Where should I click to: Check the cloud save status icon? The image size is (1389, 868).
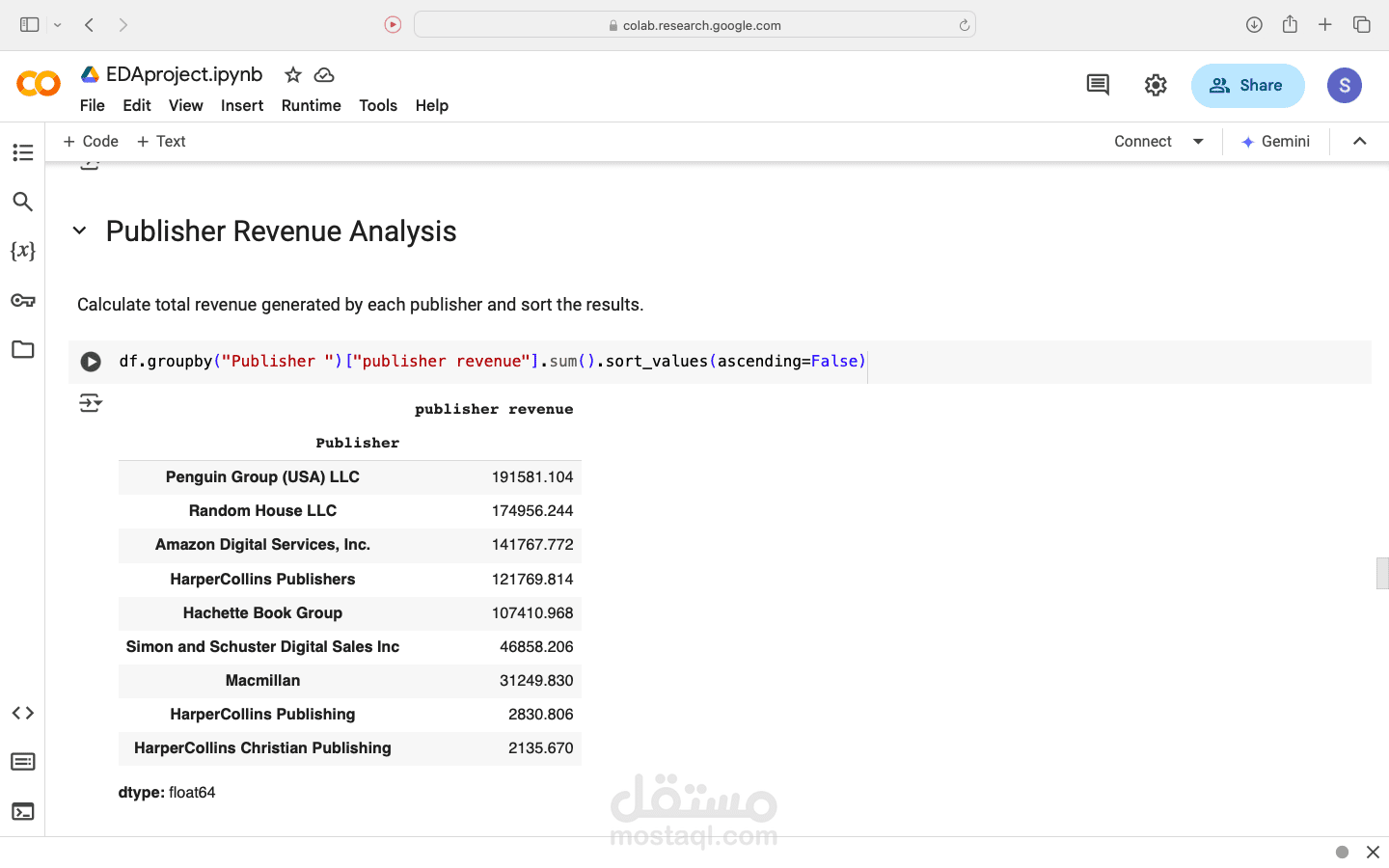coord(324,74)
